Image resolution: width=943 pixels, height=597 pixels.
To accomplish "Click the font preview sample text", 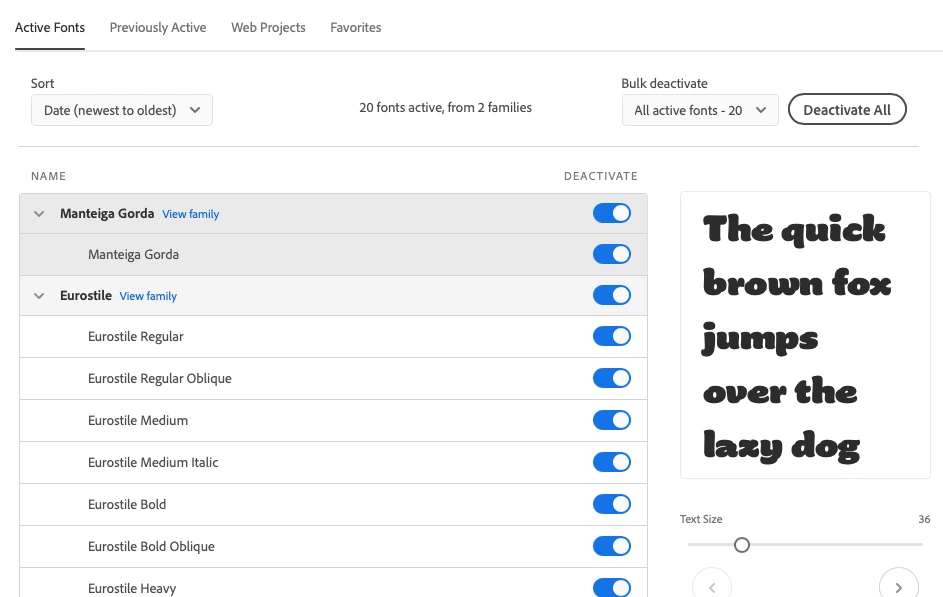I will click(x=796, y=338).
